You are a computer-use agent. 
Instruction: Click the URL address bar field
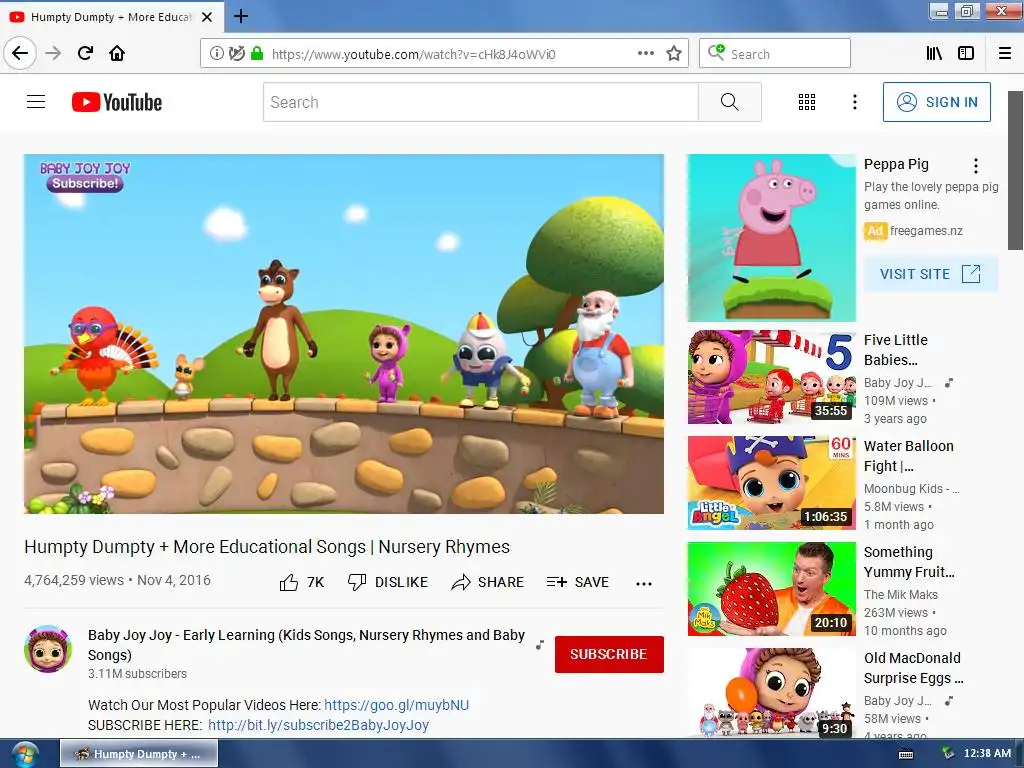click(444, 54)
